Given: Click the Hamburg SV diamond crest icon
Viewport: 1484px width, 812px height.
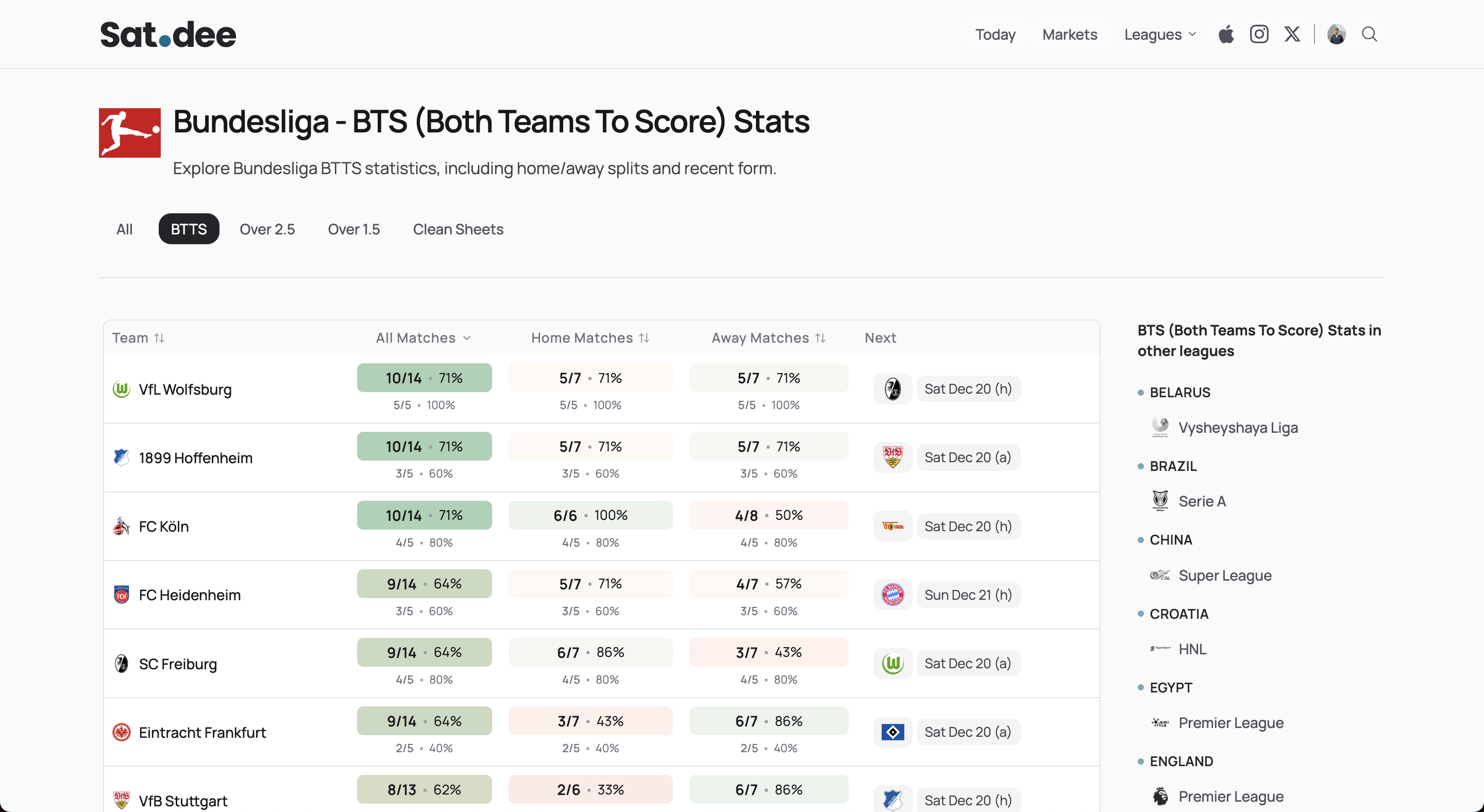Looking at the screenshot, I should (x=892, y=732).
